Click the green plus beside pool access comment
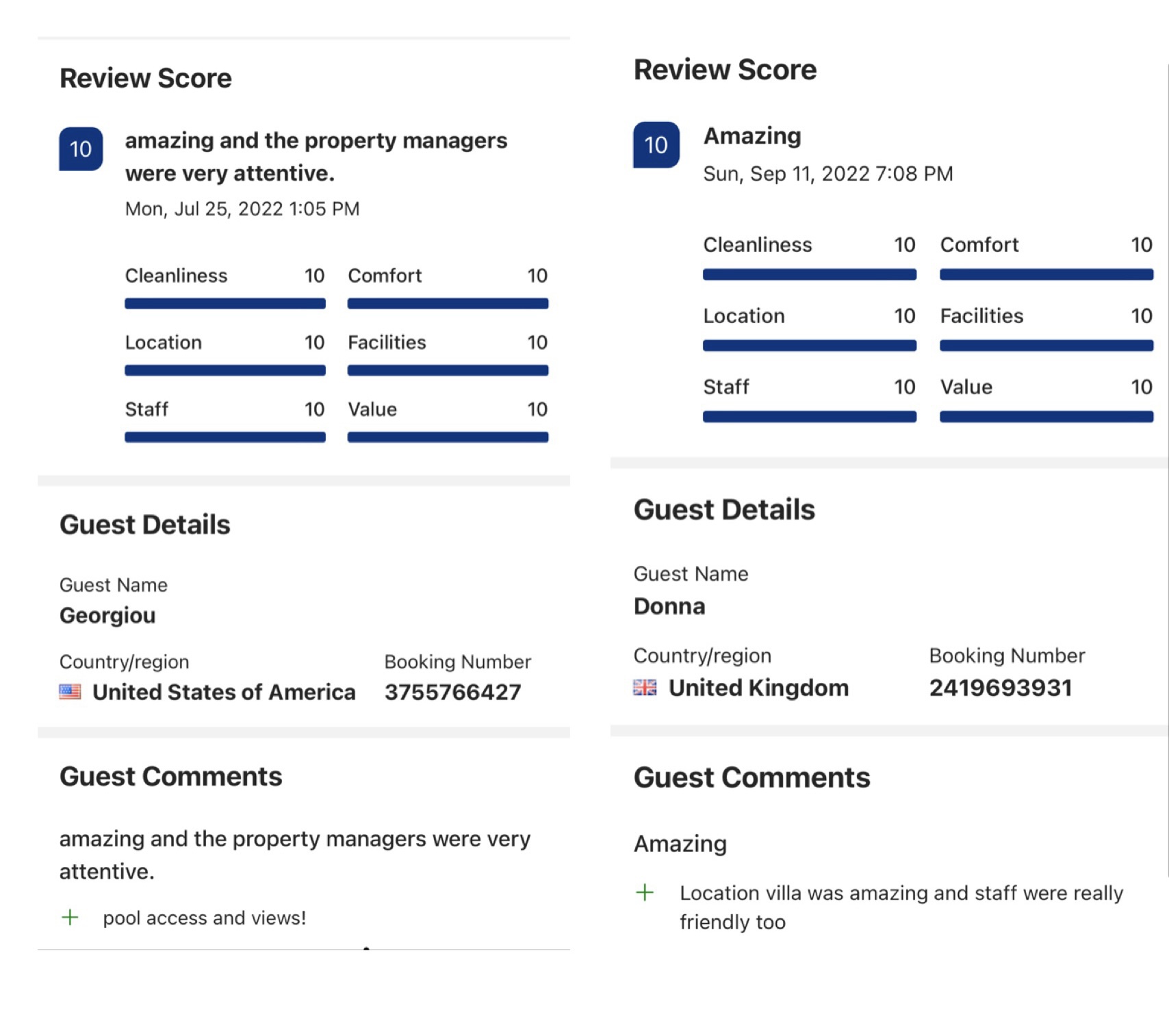Viewport: 1169px width, 1036px height. (x=70, y=918)
